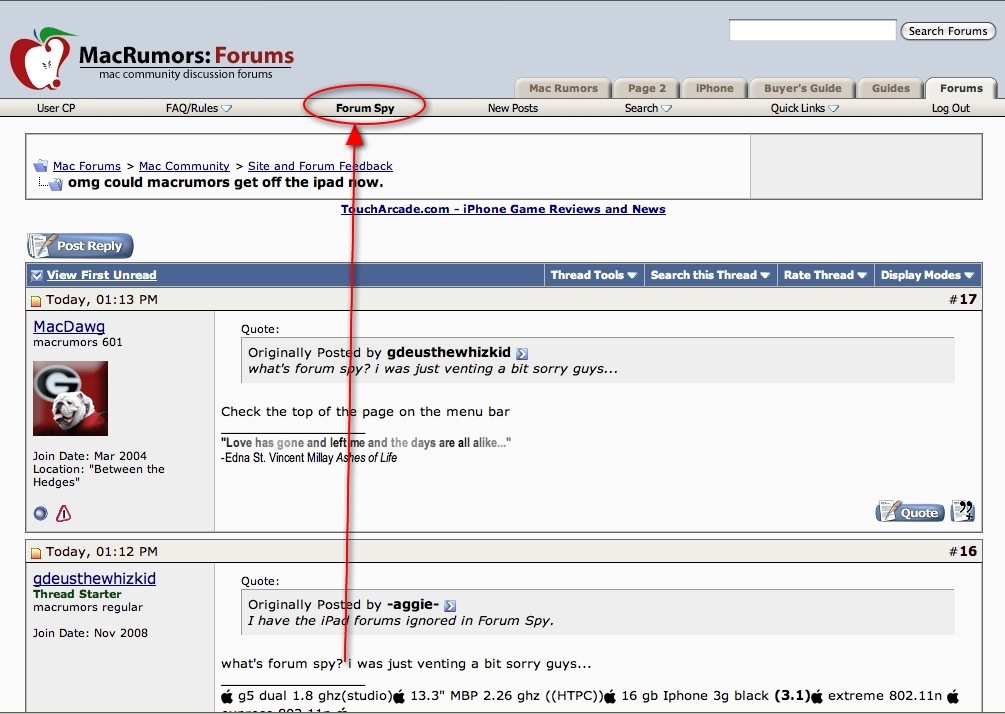The height and width of the screenshot is (714, 1005).
Task: Switch to the iPhone tab
Action: pyautogui.click(x=715, y=88)
